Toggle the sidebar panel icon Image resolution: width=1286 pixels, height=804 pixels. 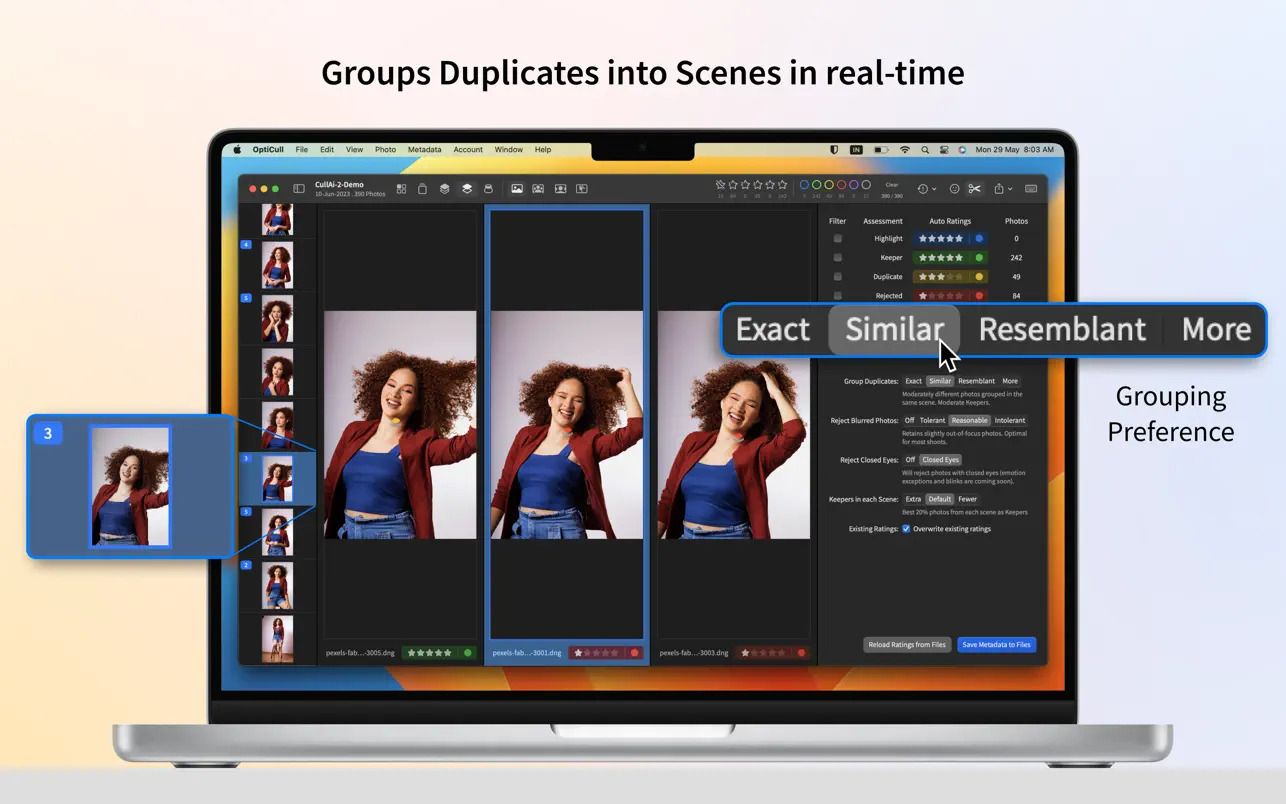click(298, 189)
